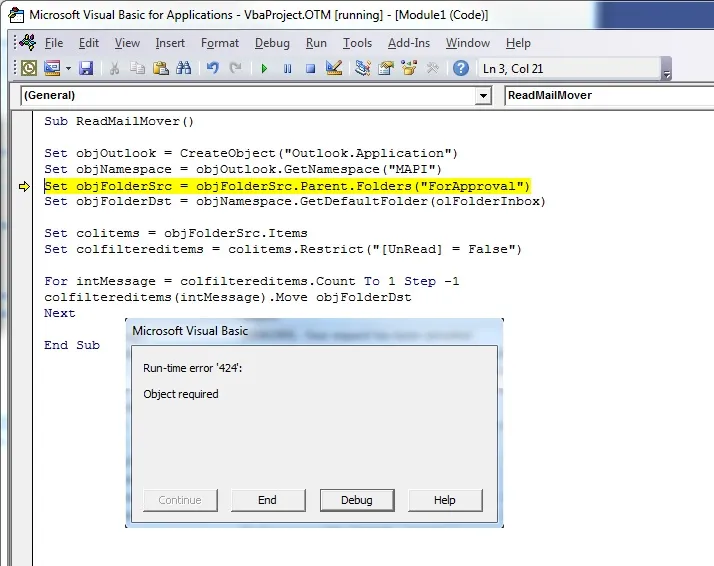Open Properties Window toolbar icon
Image resolution: width=714 pixels, height=566 pixels.
coord(386,68)
